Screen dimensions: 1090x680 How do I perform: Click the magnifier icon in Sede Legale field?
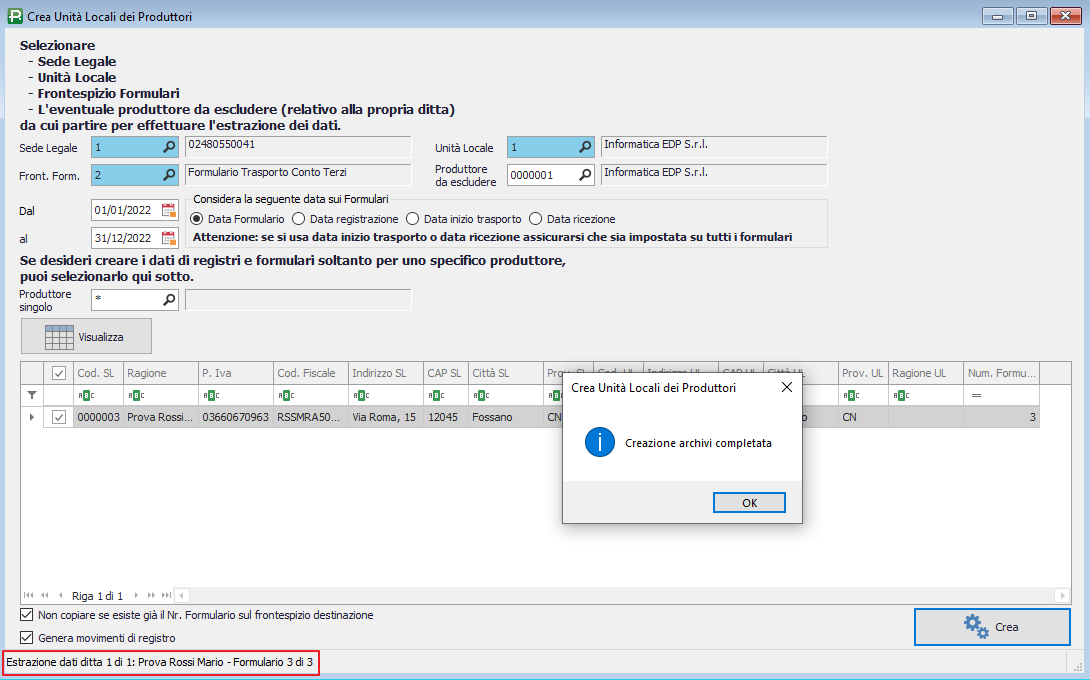coord(169,148)
